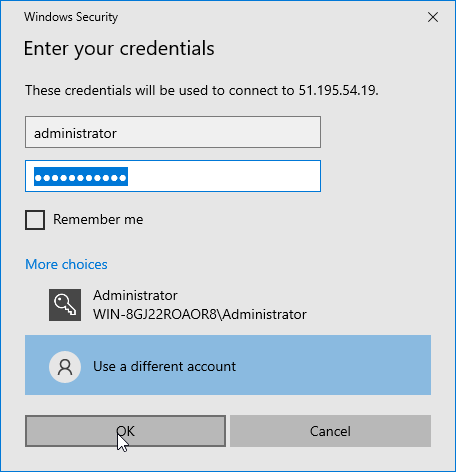Collapse the More choices link
The height and width of the screenshot is (472, 456).
(66, 264)
